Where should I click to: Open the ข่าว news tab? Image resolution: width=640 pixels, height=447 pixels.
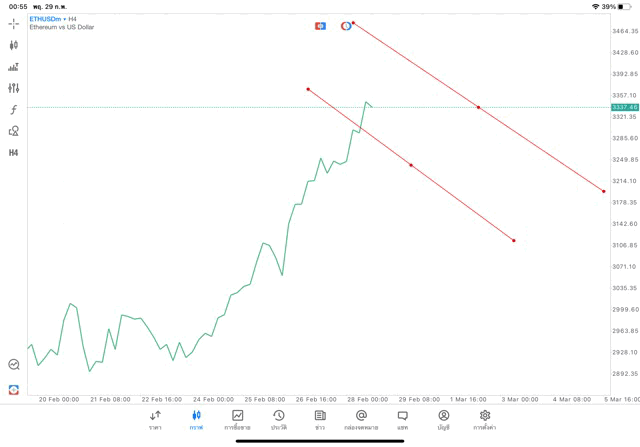(x=320, y=419)
